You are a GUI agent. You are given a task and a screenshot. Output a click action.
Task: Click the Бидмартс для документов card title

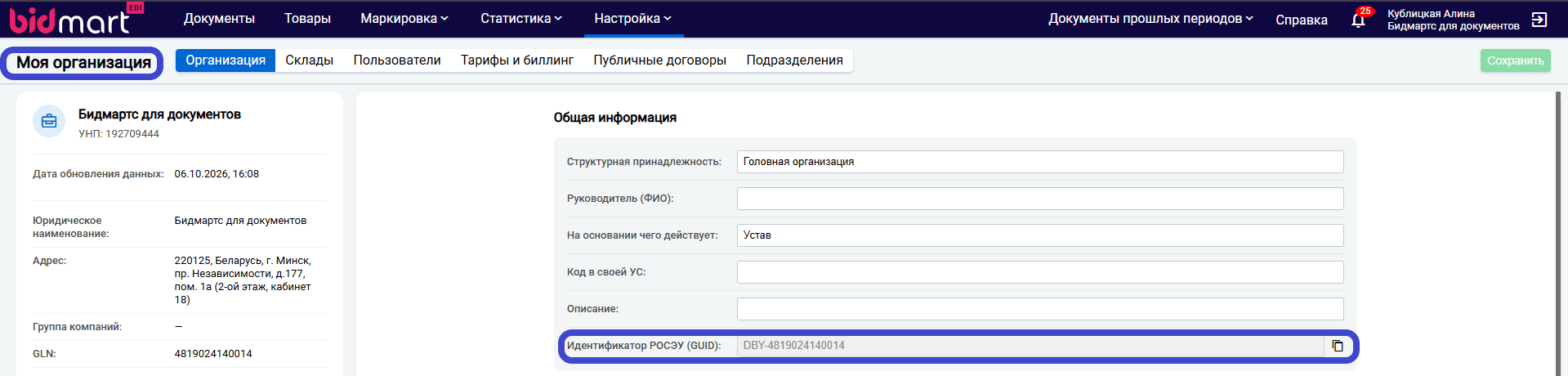pos(159,114)
